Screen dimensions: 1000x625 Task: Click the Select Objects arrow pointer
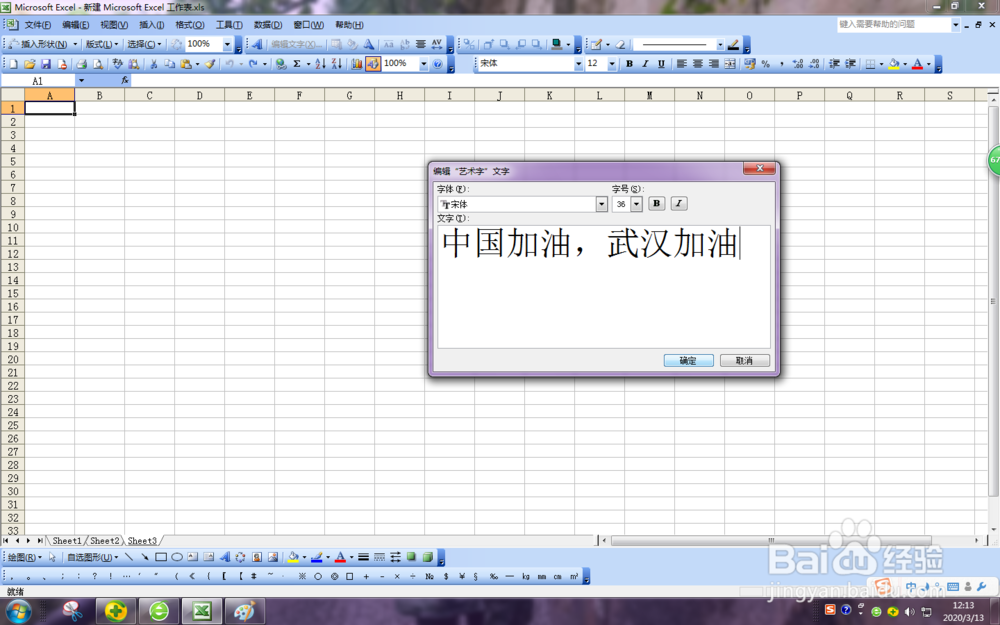[x=52, y=557]
